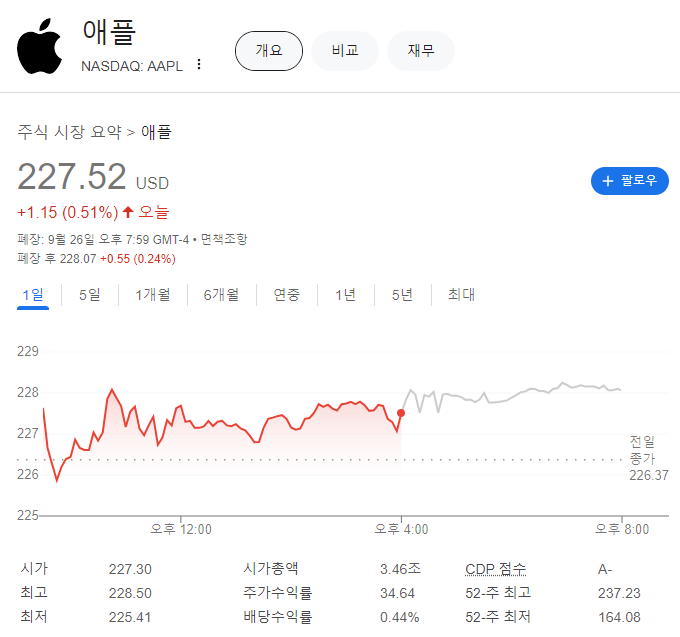Click the 오후 8:00 axis label
This screenshot has height=637, width=680.
[622, 529]
